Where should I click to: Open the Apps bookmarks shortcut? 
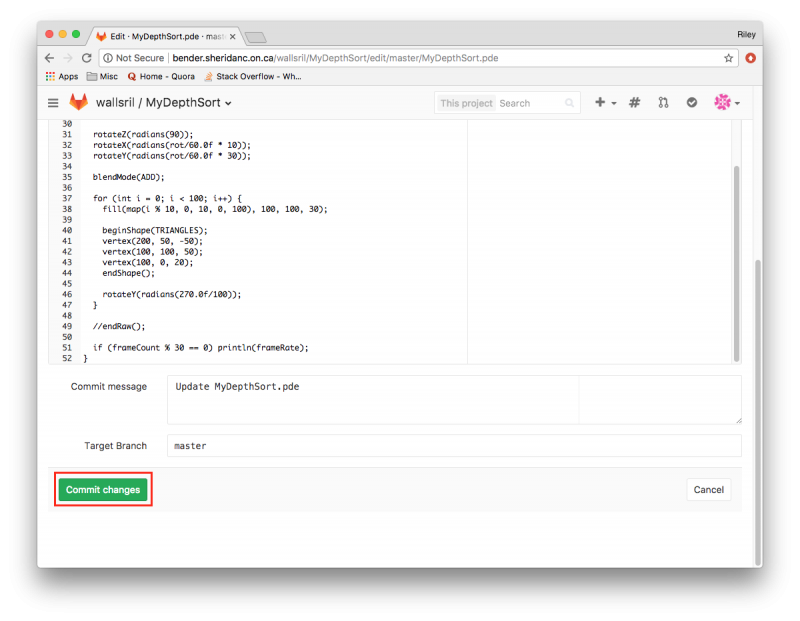pos(62,77)
